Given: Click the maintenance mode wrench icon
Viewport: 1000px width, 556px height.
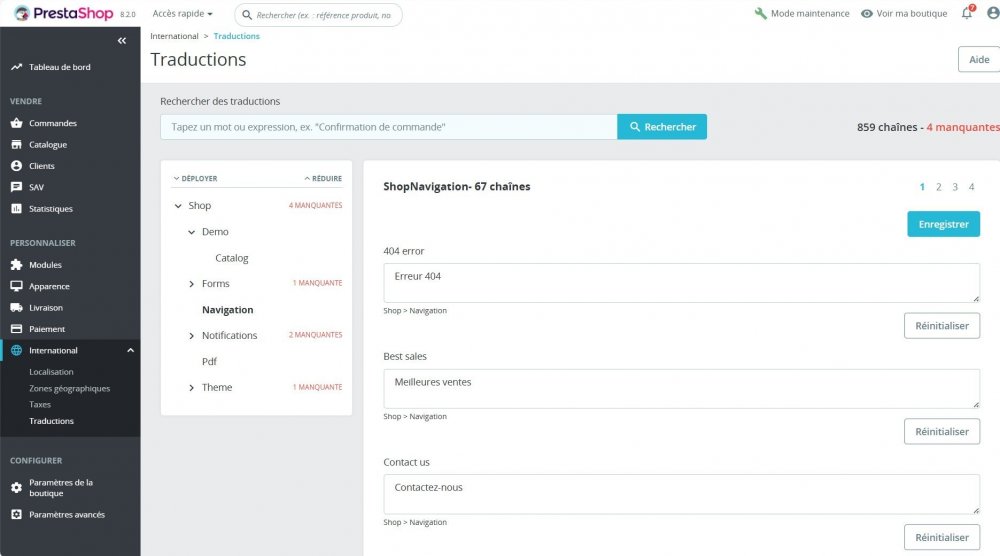Looking at the screenshot, I should coord(761,14).
